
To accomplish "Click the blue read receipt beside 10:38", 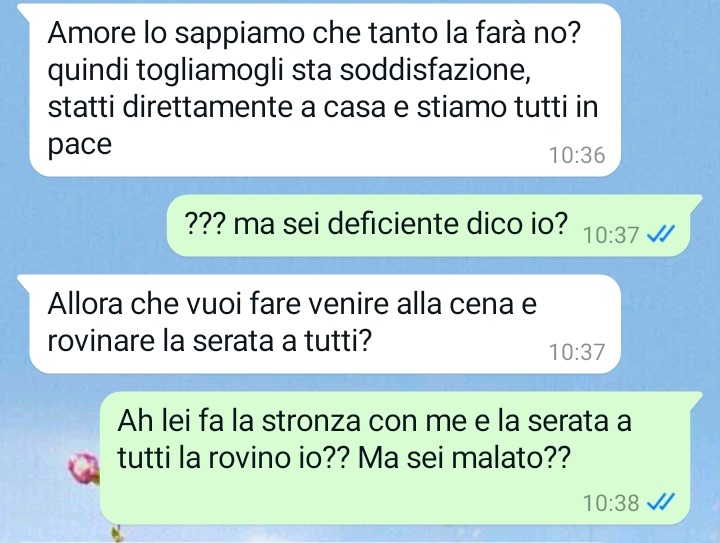I will pos(660,502).
